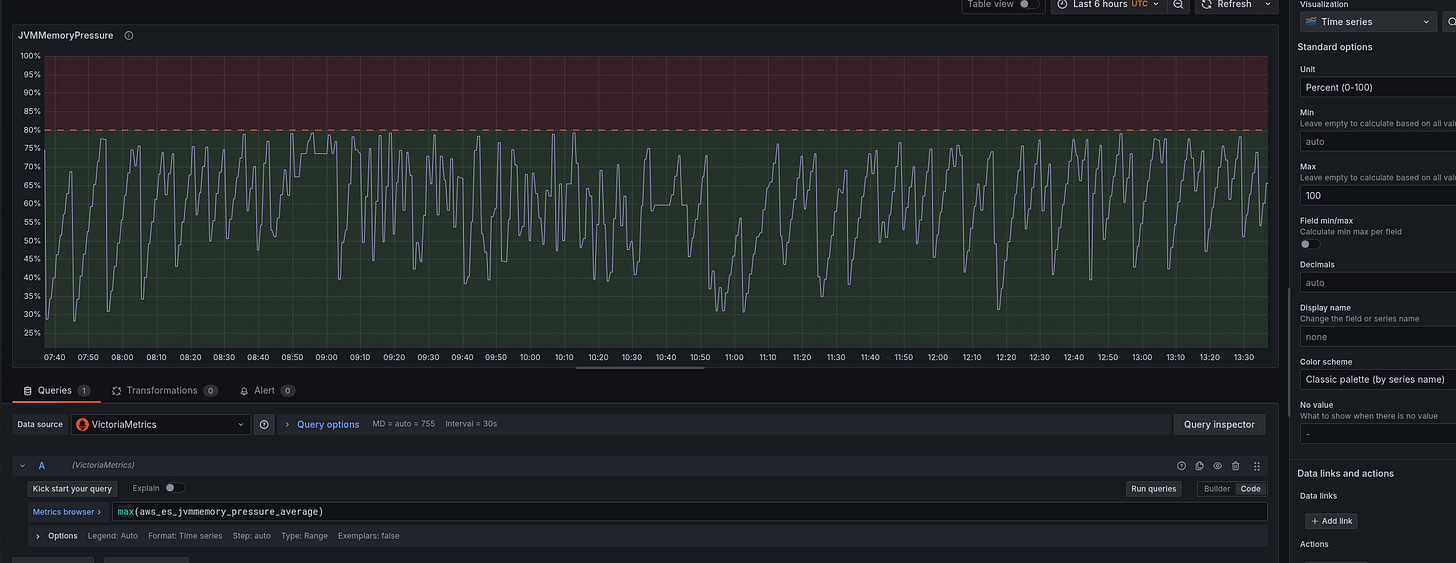
Task: Switch to the Transformations tab
Action: [162, 391]
